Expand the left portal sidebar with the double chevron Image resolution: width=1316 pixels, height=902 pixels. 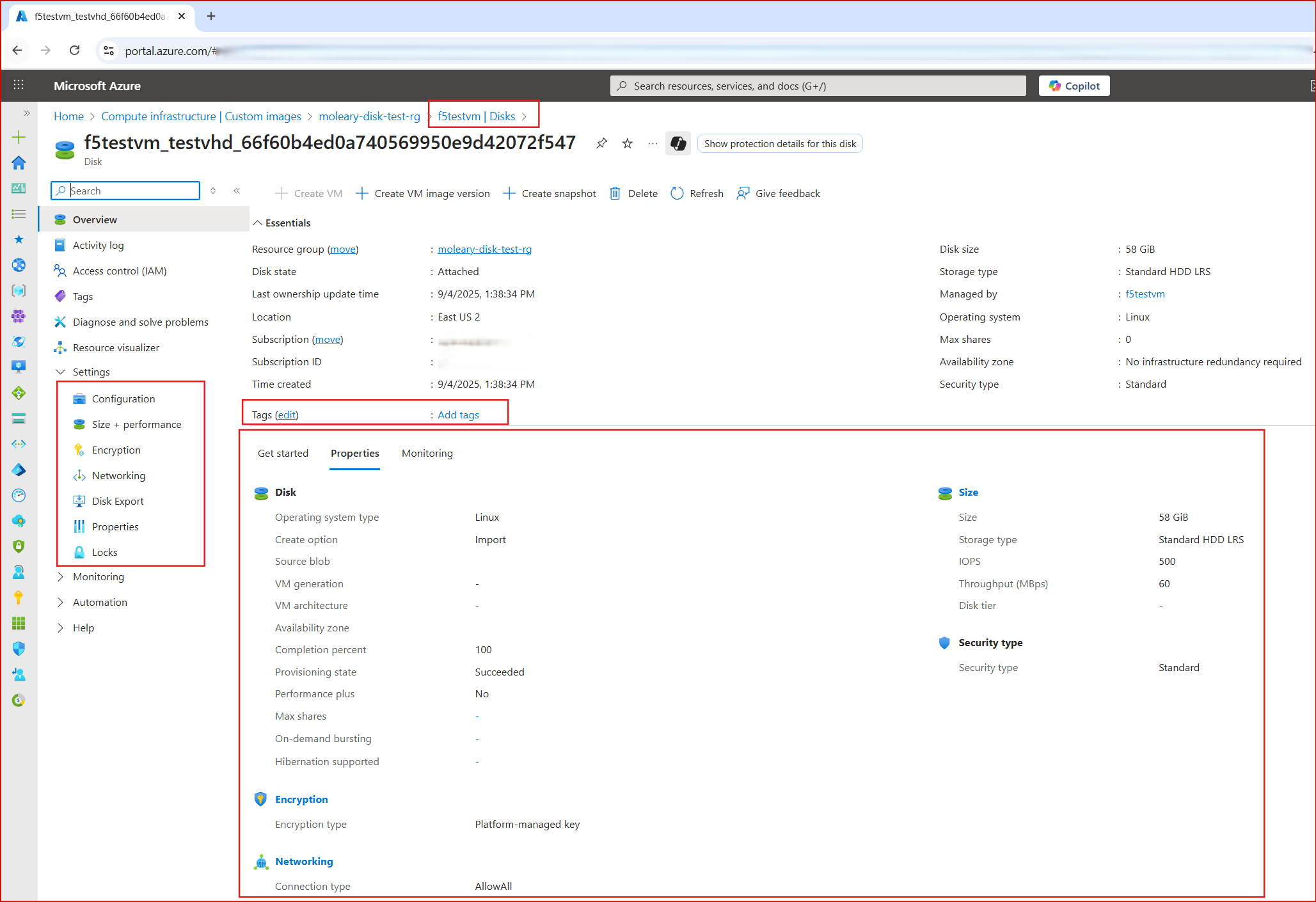coord(26,113)
